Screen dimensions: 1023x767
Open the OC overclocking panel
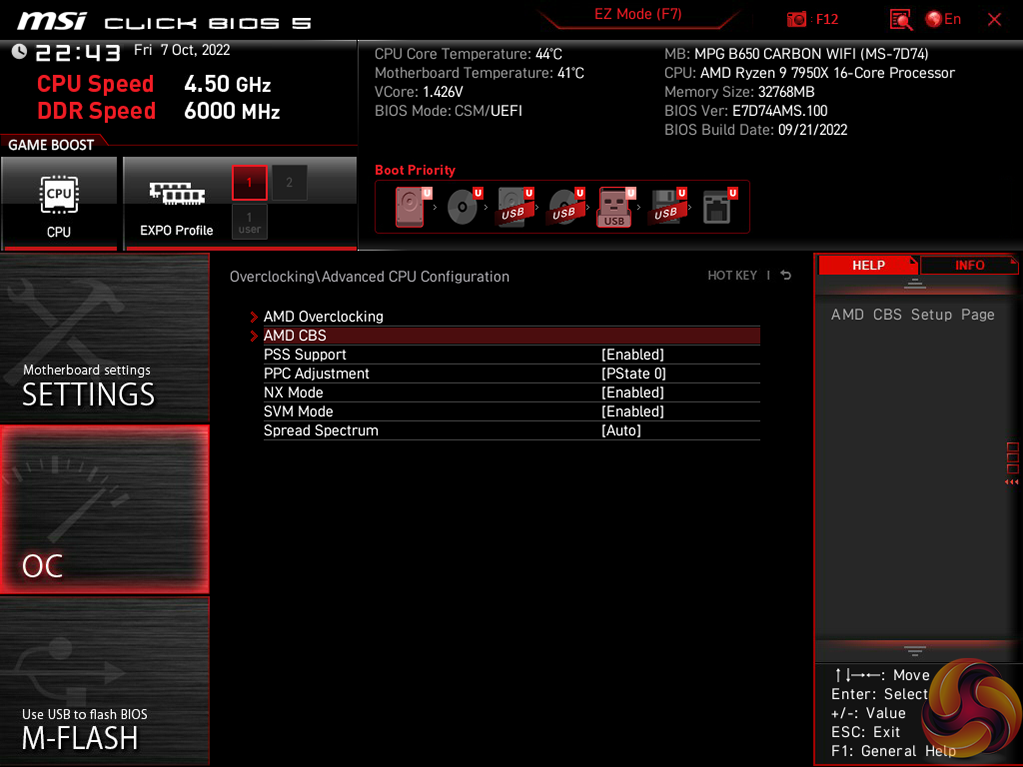tap(104, 509)
